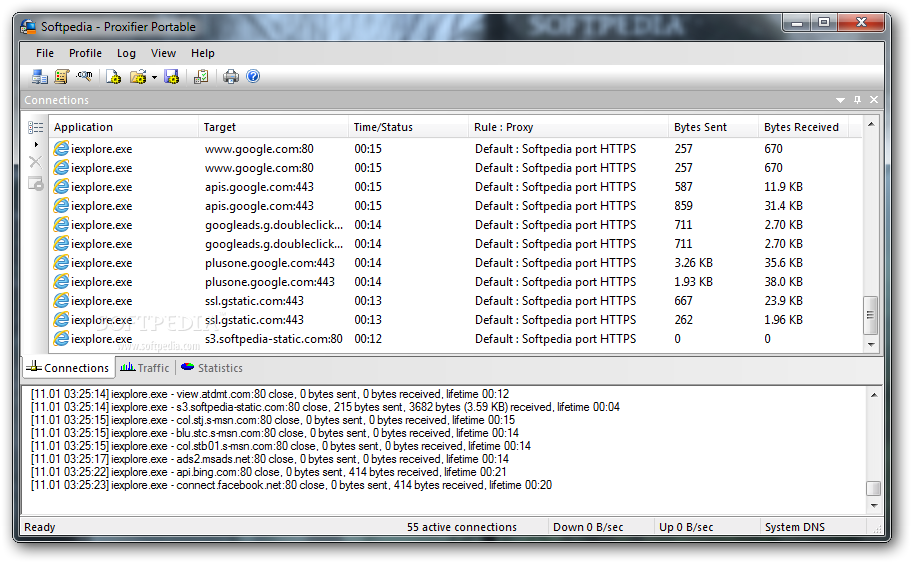Screen dimensions: 912x563
Task: Click IE icon in 262 bytes sent row
Action: (61, 320)
